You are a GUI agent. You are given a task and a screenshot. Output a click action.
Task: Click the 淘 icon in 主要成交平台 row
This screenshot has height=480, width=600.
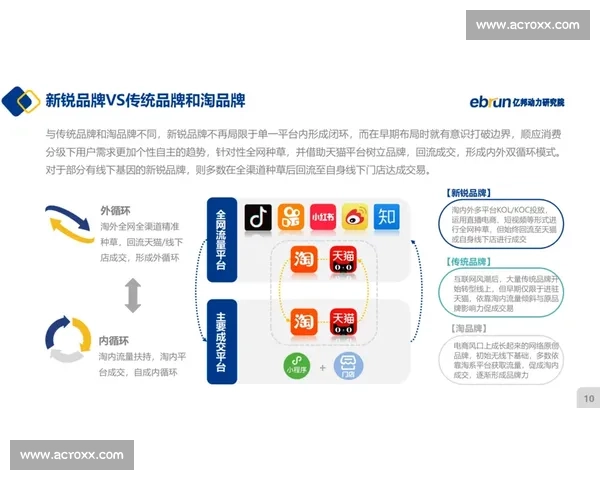pyautogui.click(x=304, y=322)
